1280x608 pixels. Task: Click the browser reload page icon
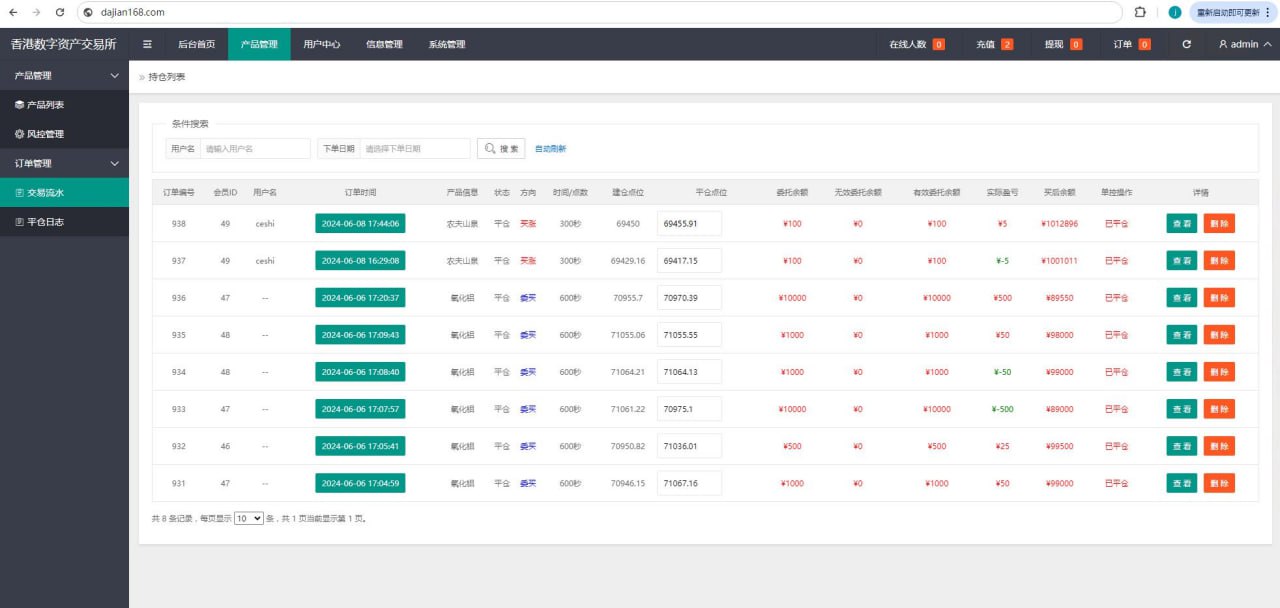60,12
